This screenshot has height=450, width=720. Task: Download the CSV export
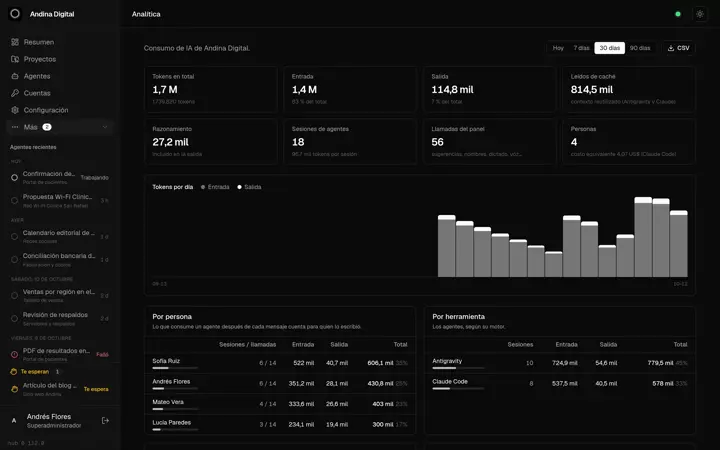(679, 48)
